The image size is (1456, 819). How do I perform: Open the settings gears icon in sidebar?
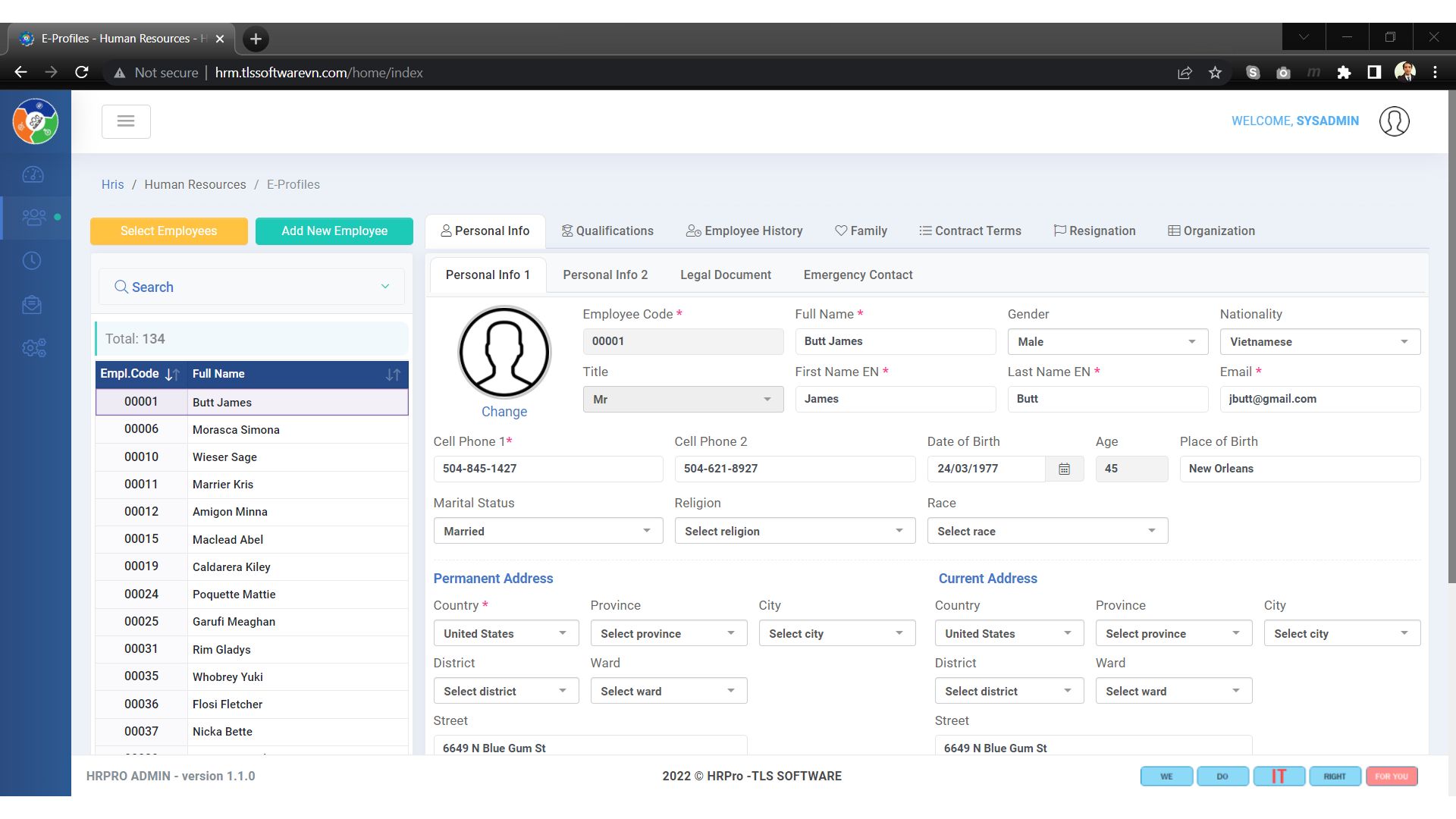pyautogui.click(x=34, y=348)
